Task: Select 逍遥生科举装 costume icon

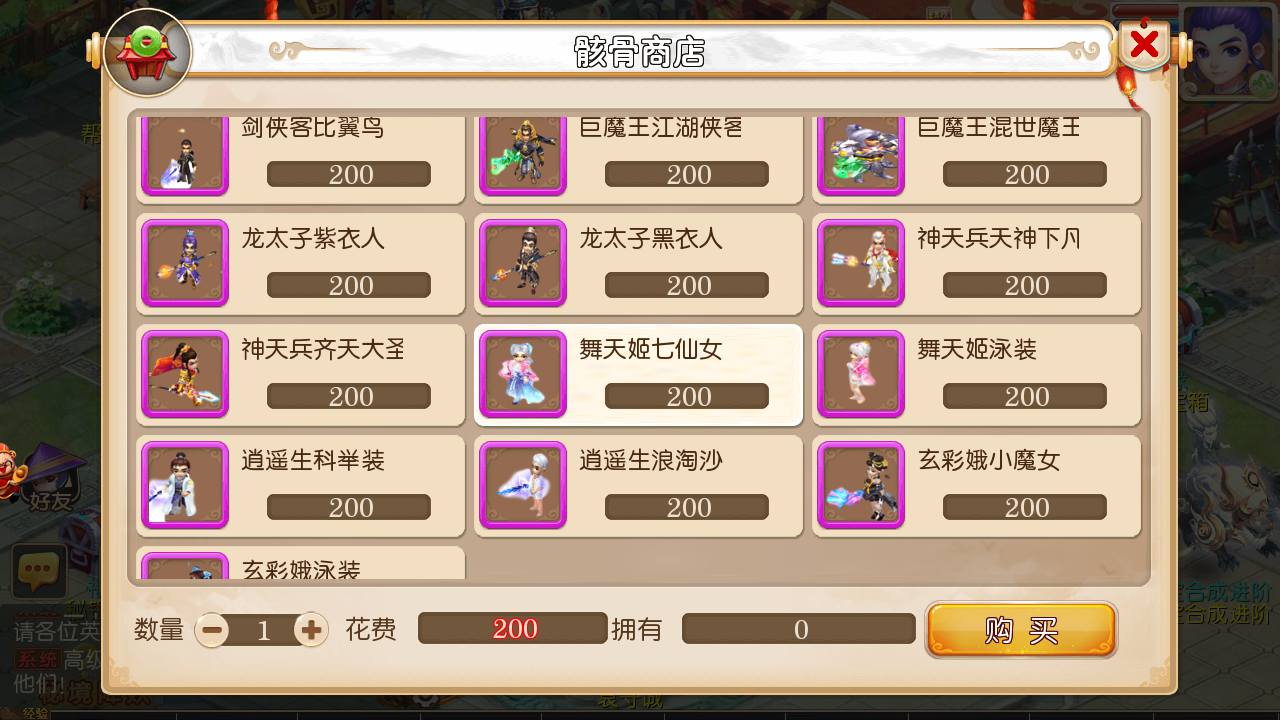Action: point(185,485)
